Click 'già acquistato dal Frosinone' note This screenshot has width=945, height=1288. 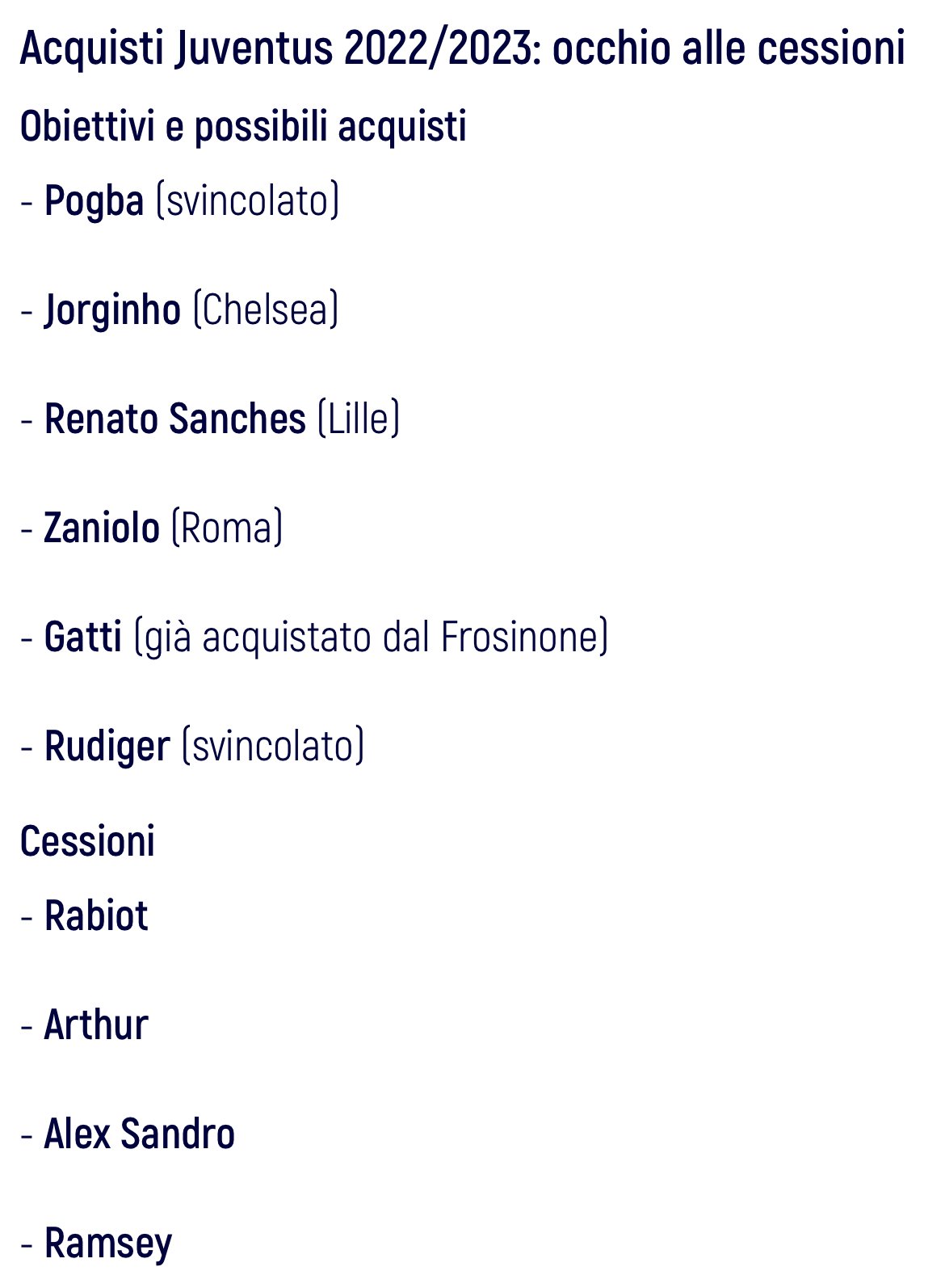pyautogui.click(x=371, y=637)
